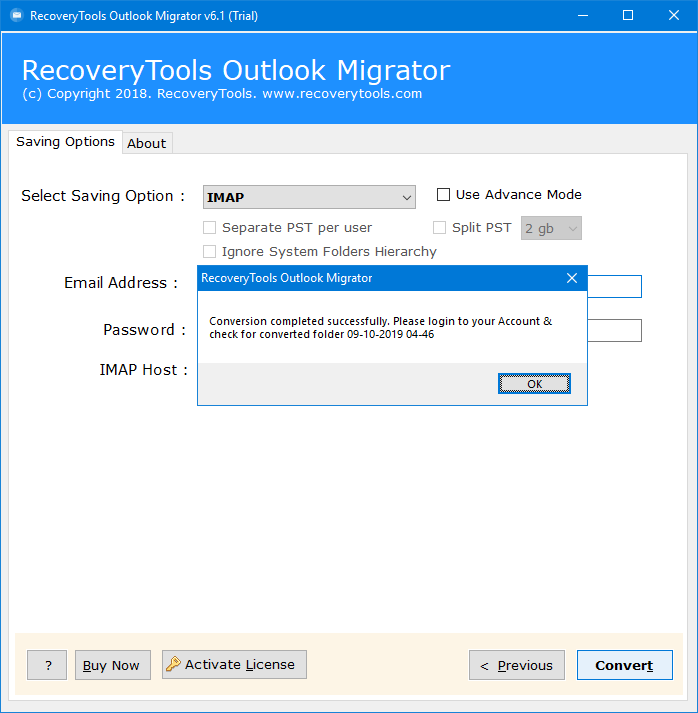Image resolution: width=698 pixels, height=713 pixels.
Task: Click the 'Email Address :' label
Action: (x=121, y=283)
